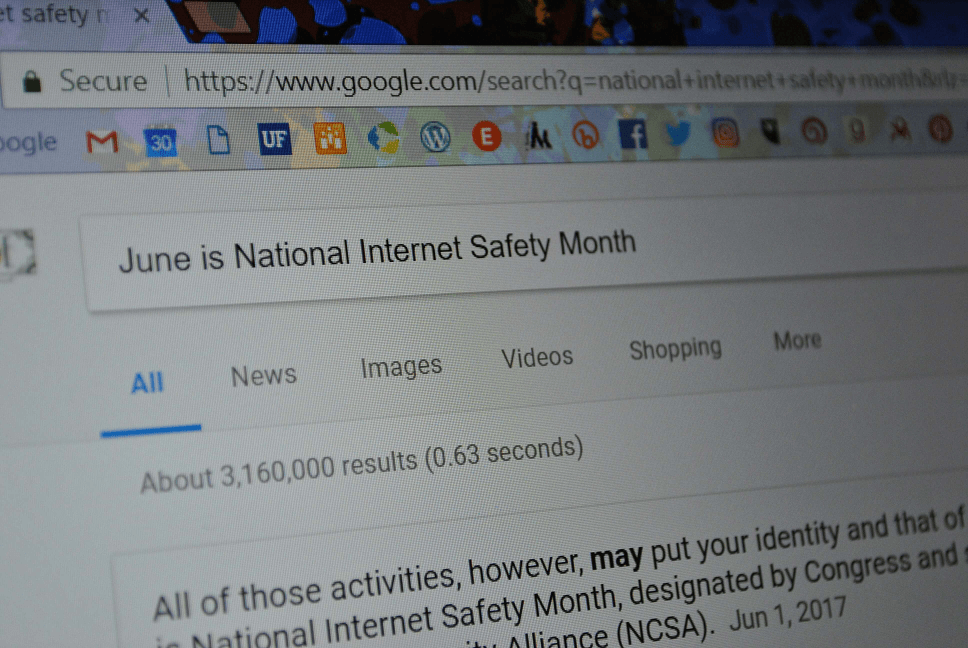This screenshot has height=648, width=968.
Task: Open the Instagram bookmark icon
Action: (725, 132)
